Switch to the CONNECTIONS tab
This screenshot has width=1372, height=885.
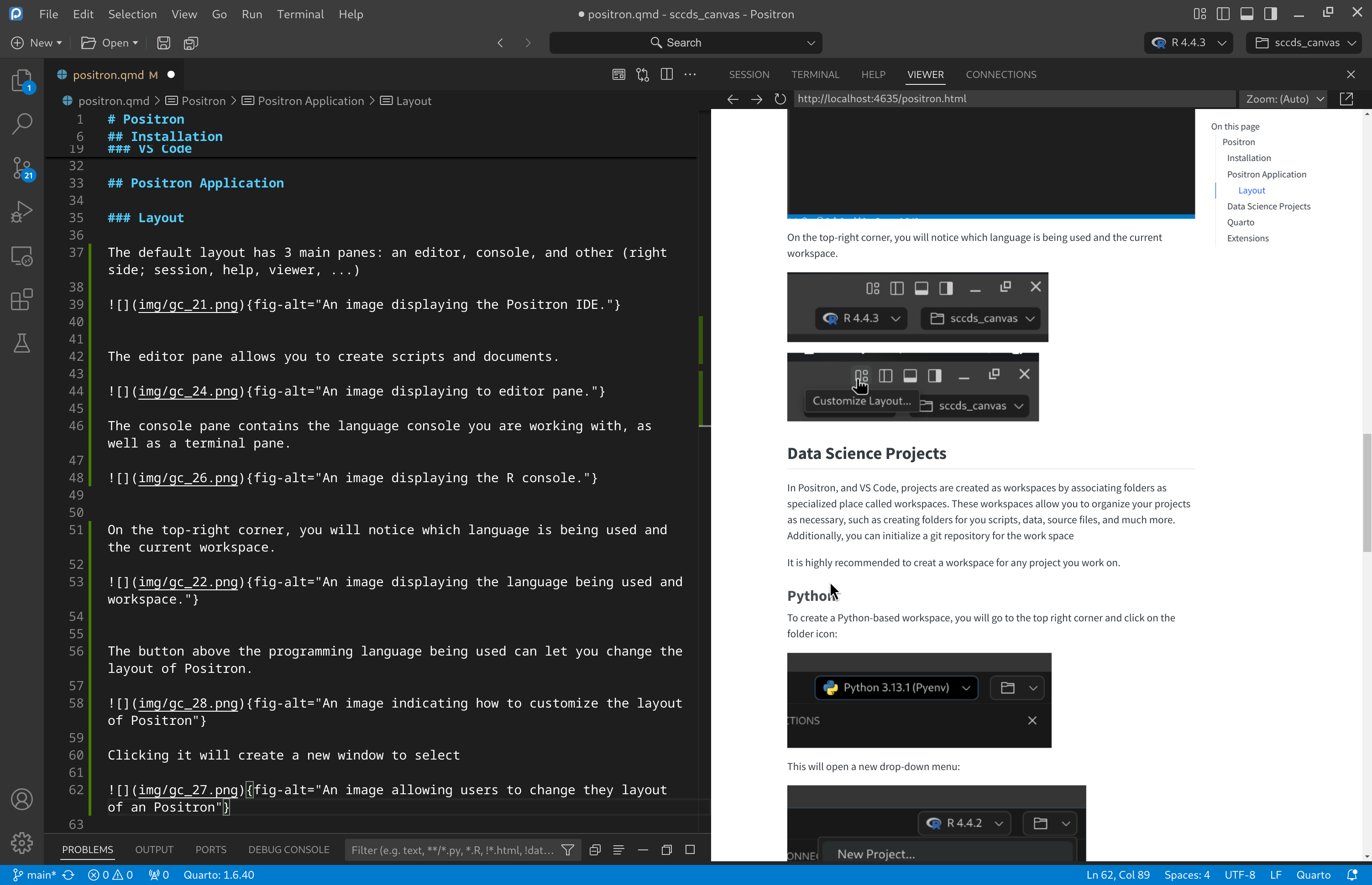[x=1000, y=75]
